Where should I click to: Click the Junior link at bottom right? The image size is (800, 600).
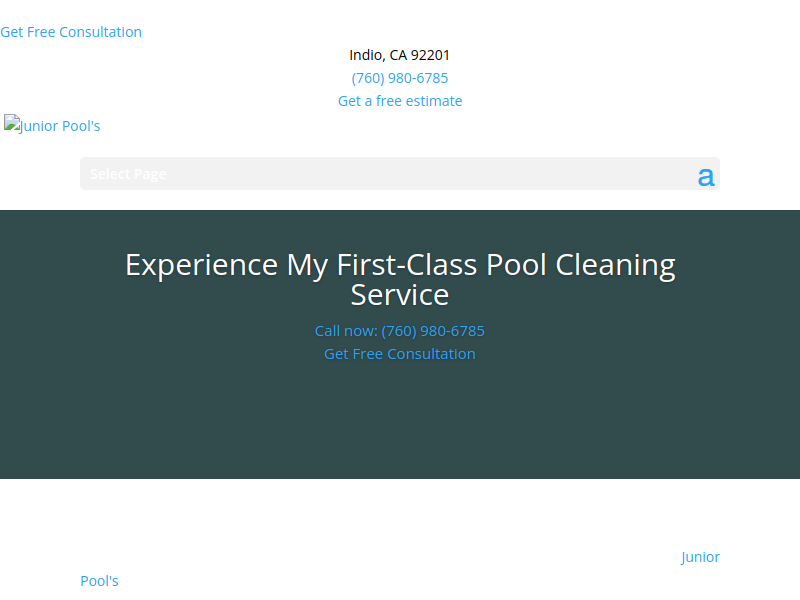click(x=700, y=557)
